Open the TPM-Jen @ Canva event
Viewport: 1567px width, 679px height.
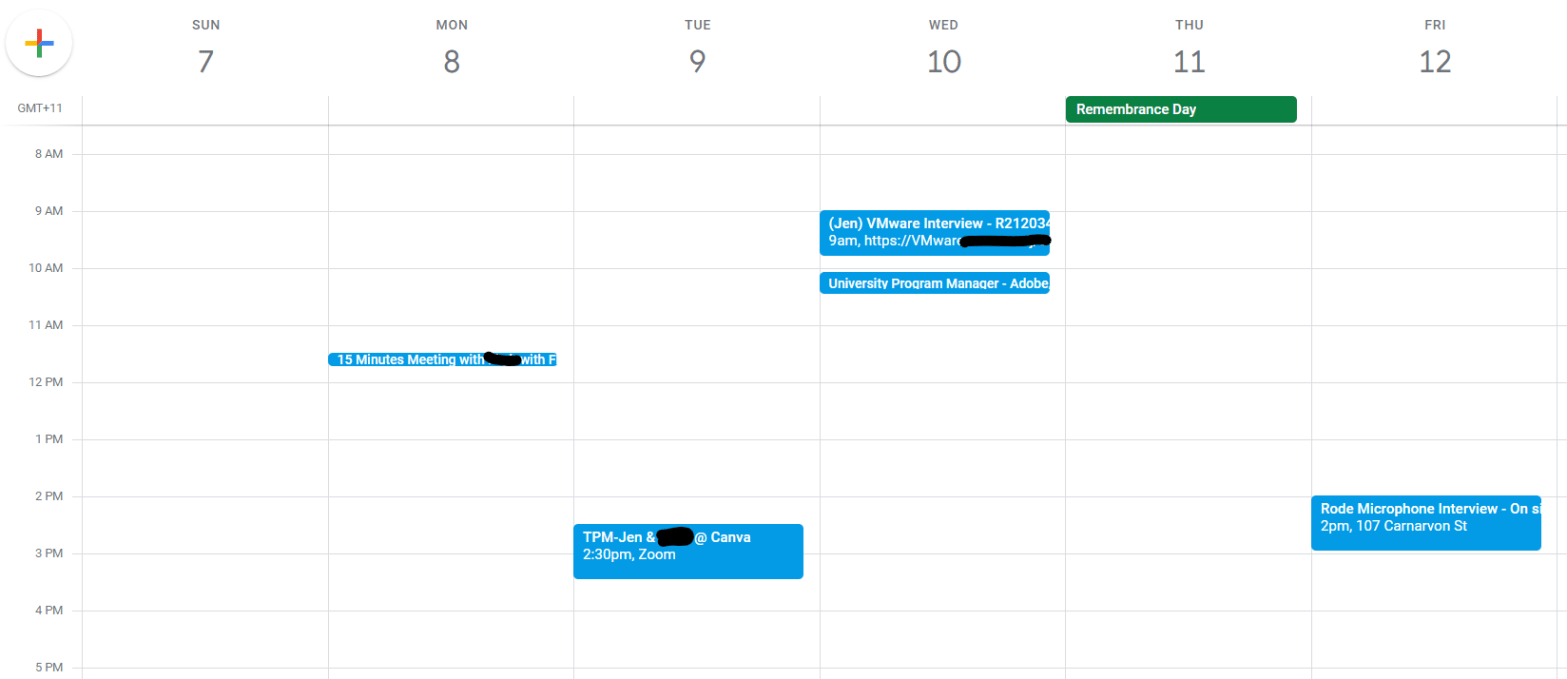[x=687, y=551]
